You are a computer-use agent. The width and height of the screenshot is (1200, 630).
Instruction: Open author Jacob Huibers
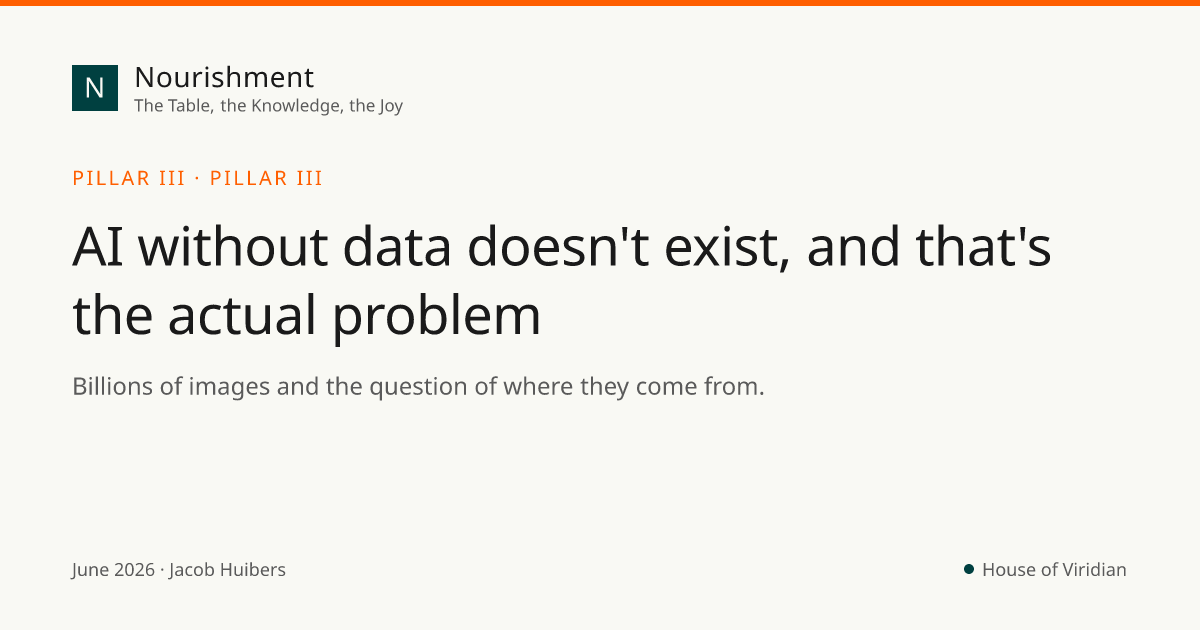click(227, 570)
